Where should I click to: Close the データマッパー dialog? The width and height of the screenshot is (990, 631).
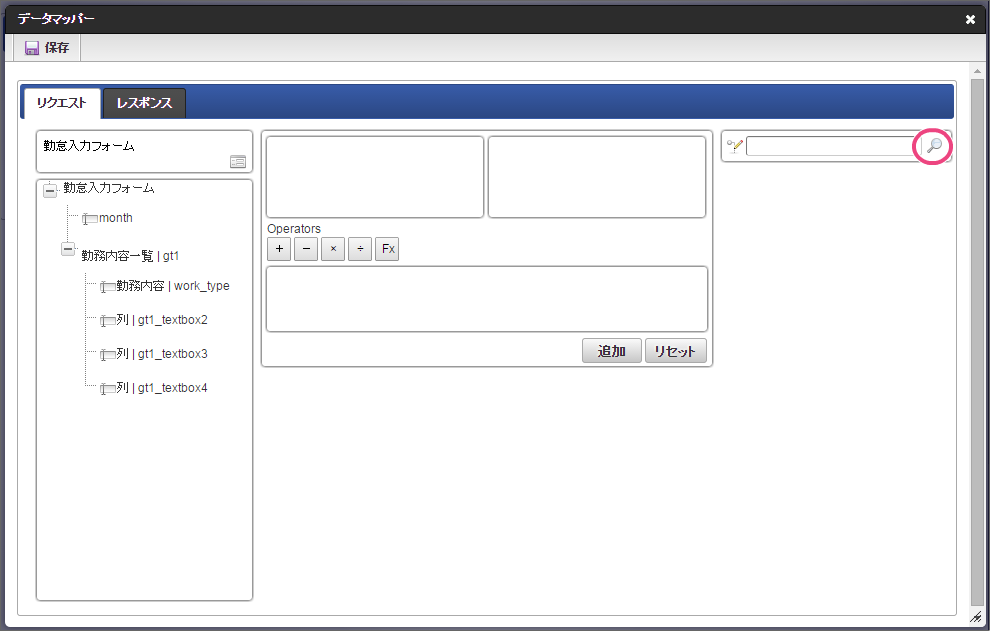pos(970,20)
